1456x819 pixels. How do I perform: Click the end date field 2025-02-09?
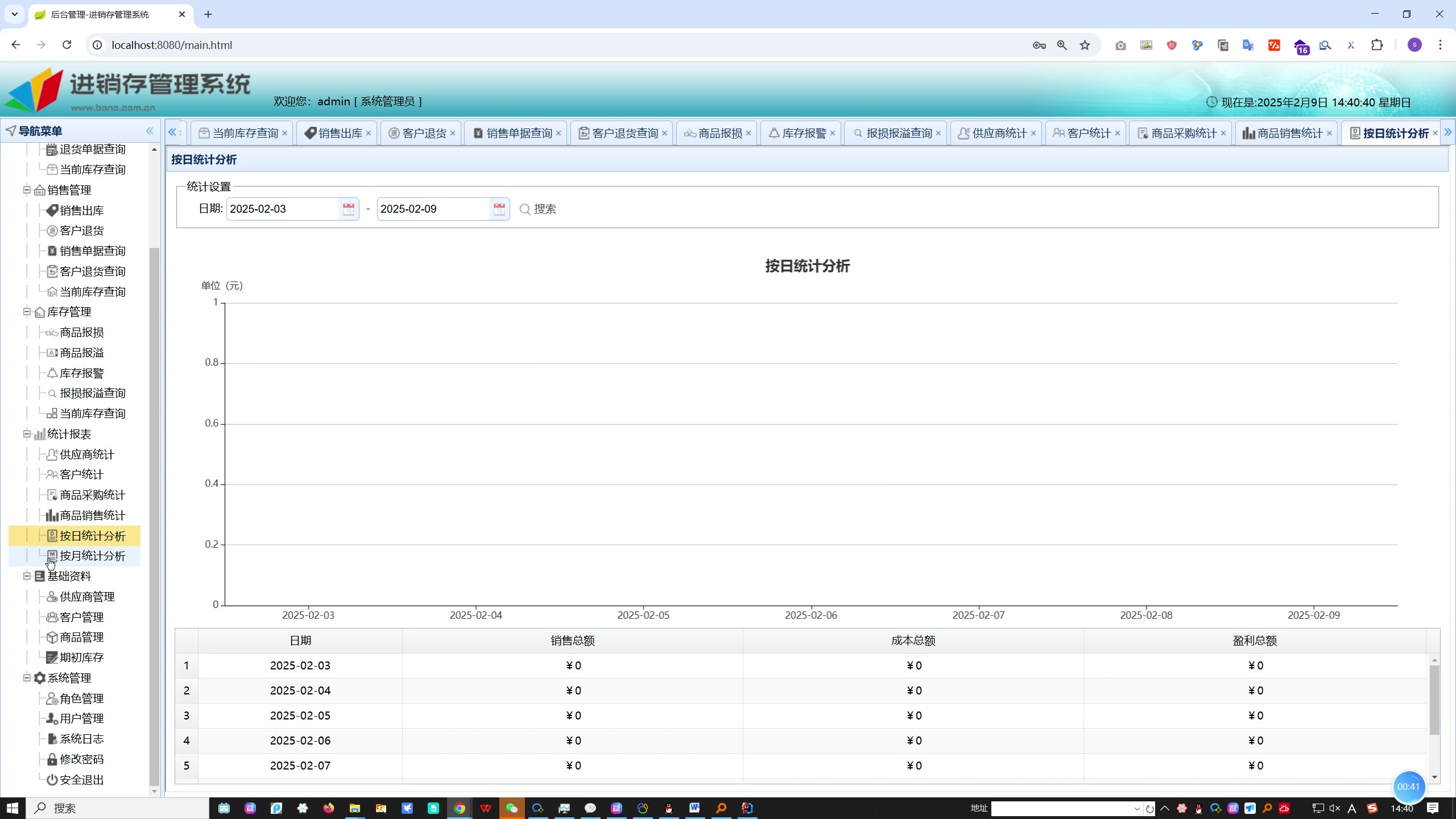pyautogui.click(x=433, y=209)
